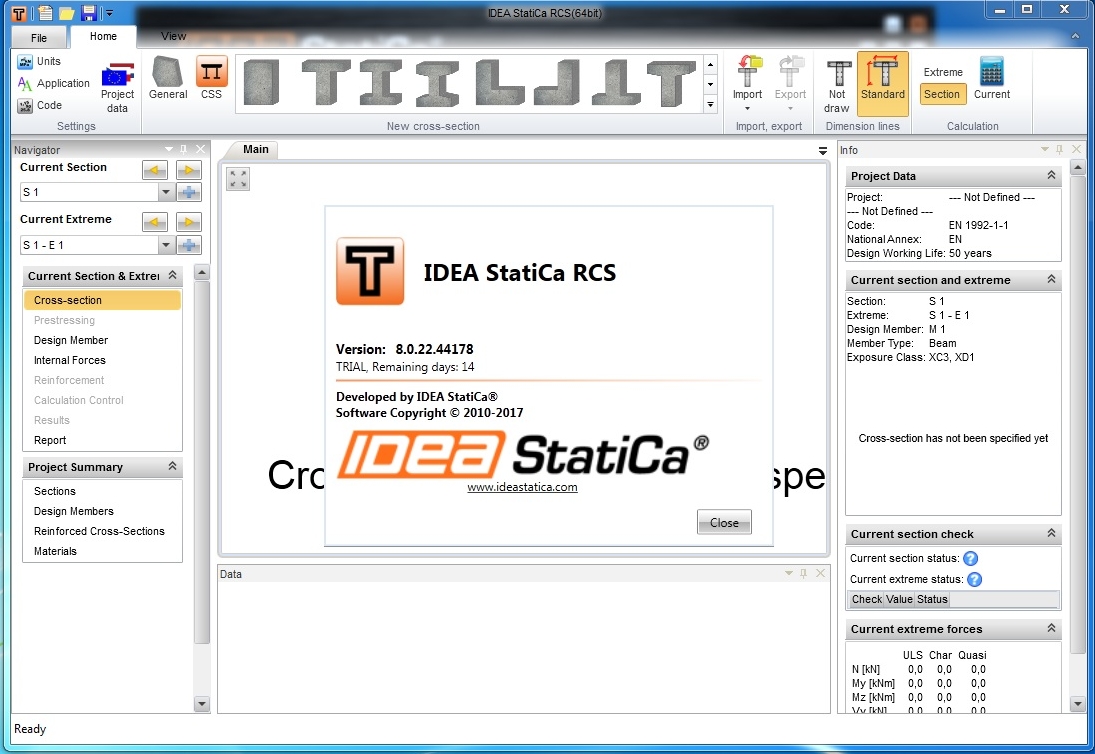Go to previous Current Extreme
Viewport: 1095px width, 754px height.
click(154, 223)
